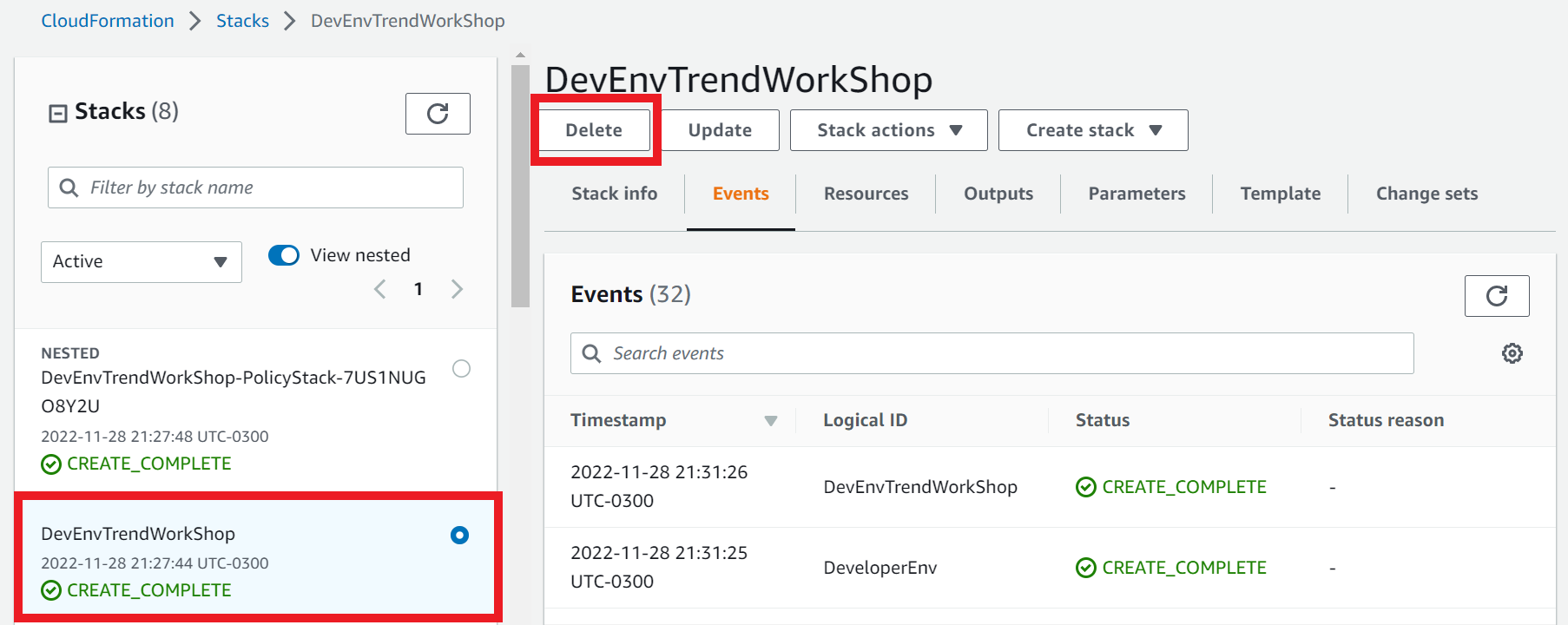This screenshot has width=1568, height=625.
Task: Click DevEnvTrendWorkShop stack name in list
Action: 138,534
